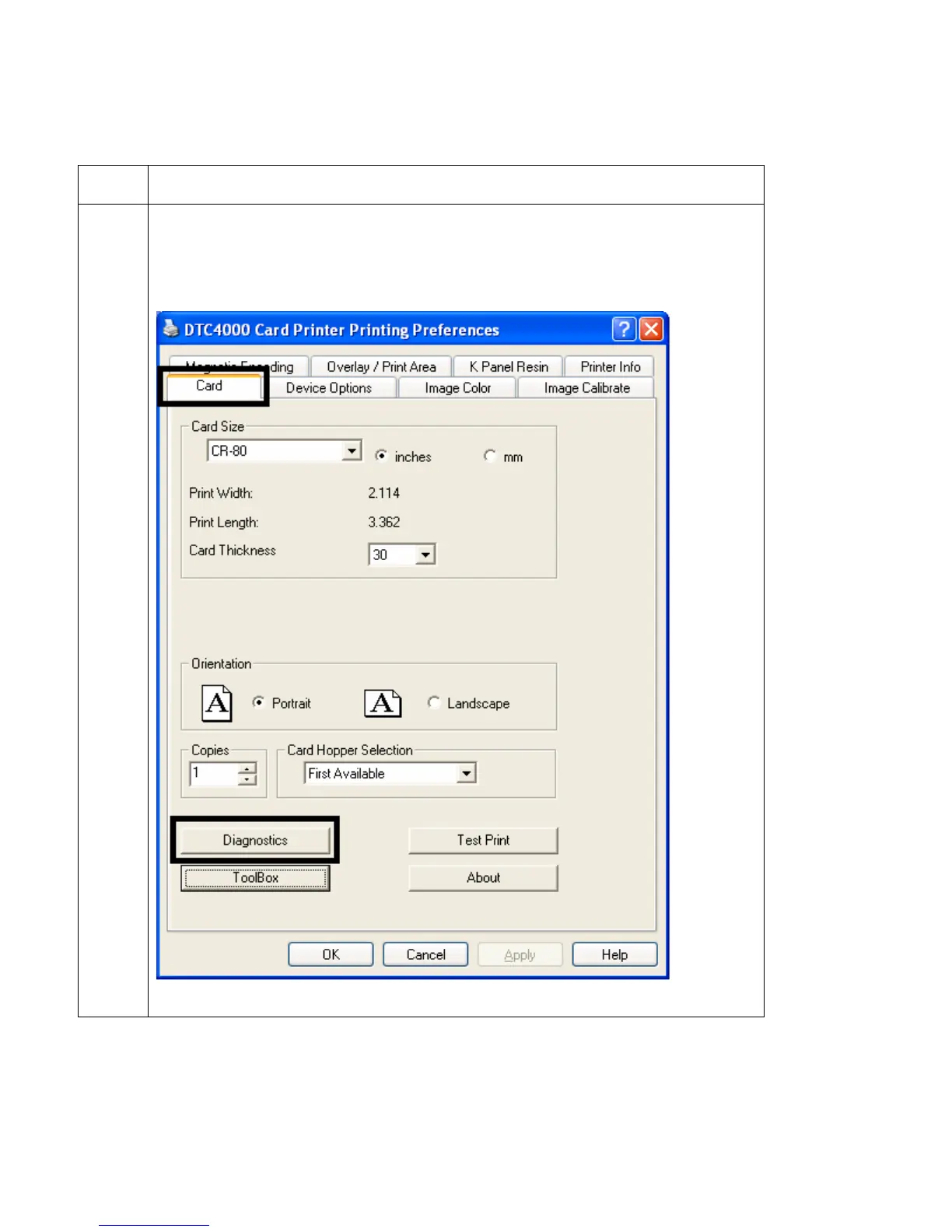Open the Image Color tab
The image size is (952, 1232).
tap(457, 388)
